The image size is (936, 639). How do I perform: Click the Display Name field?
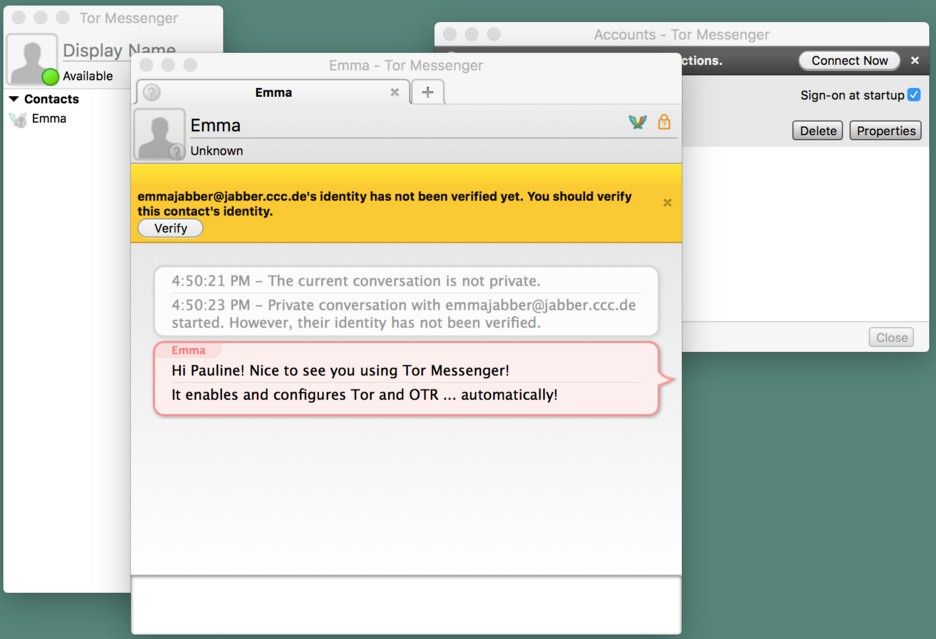(x=119, y=50)
